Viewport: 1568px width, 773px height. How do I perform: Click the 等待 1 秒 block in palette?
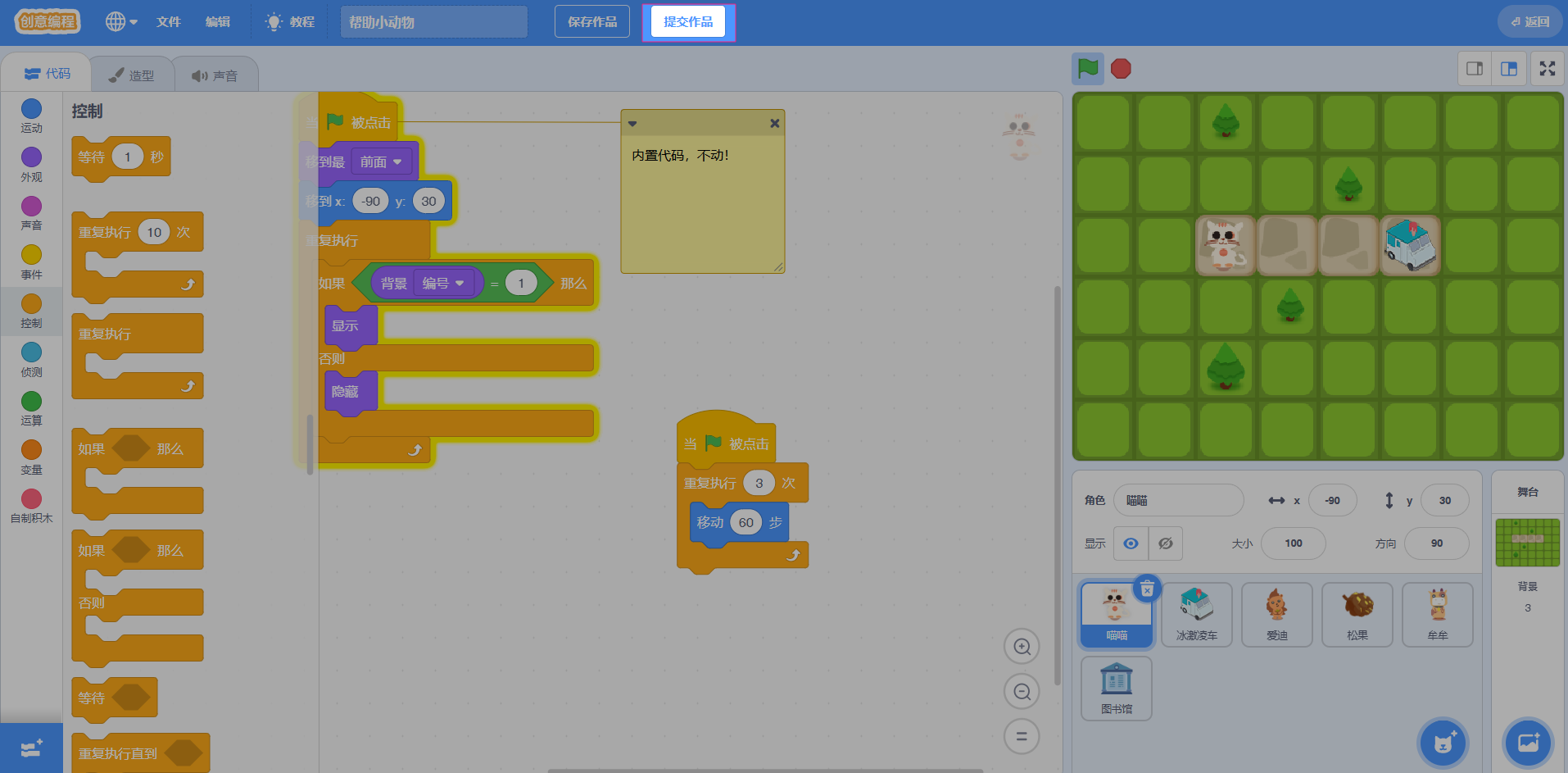pyautogui.click(x=121, y=157)
